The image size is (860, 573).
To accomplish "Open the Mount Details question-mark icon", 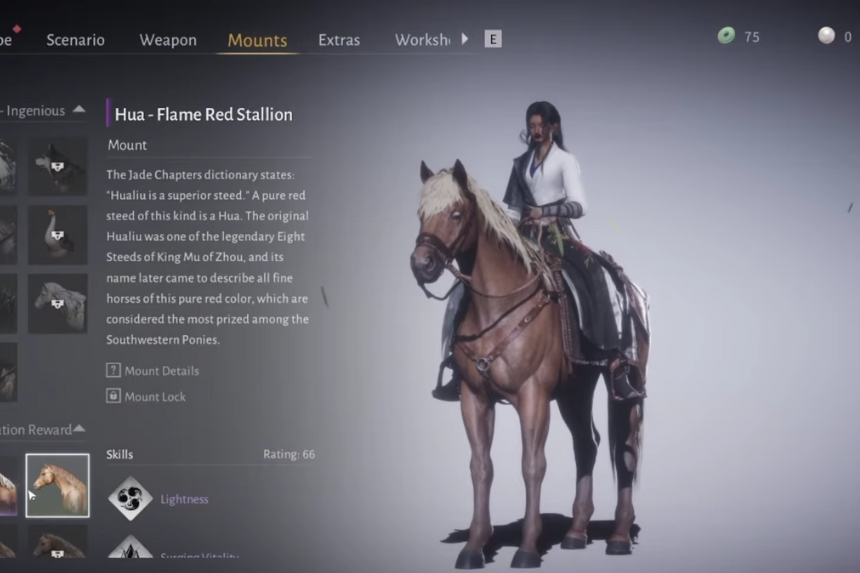I will tap(113, 370).
